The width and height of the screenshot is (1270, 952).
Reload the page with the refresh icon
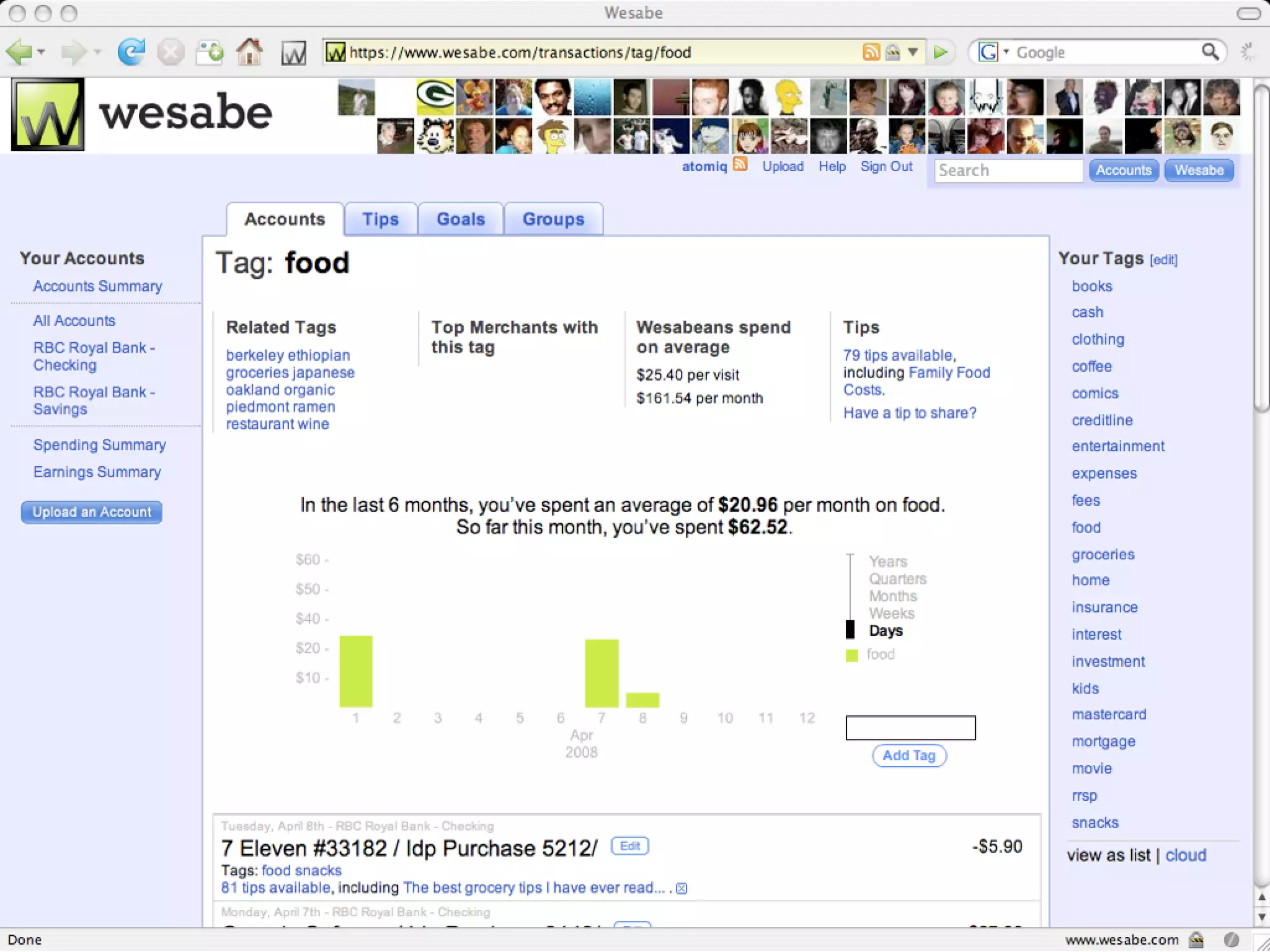(x=131, y=52)
